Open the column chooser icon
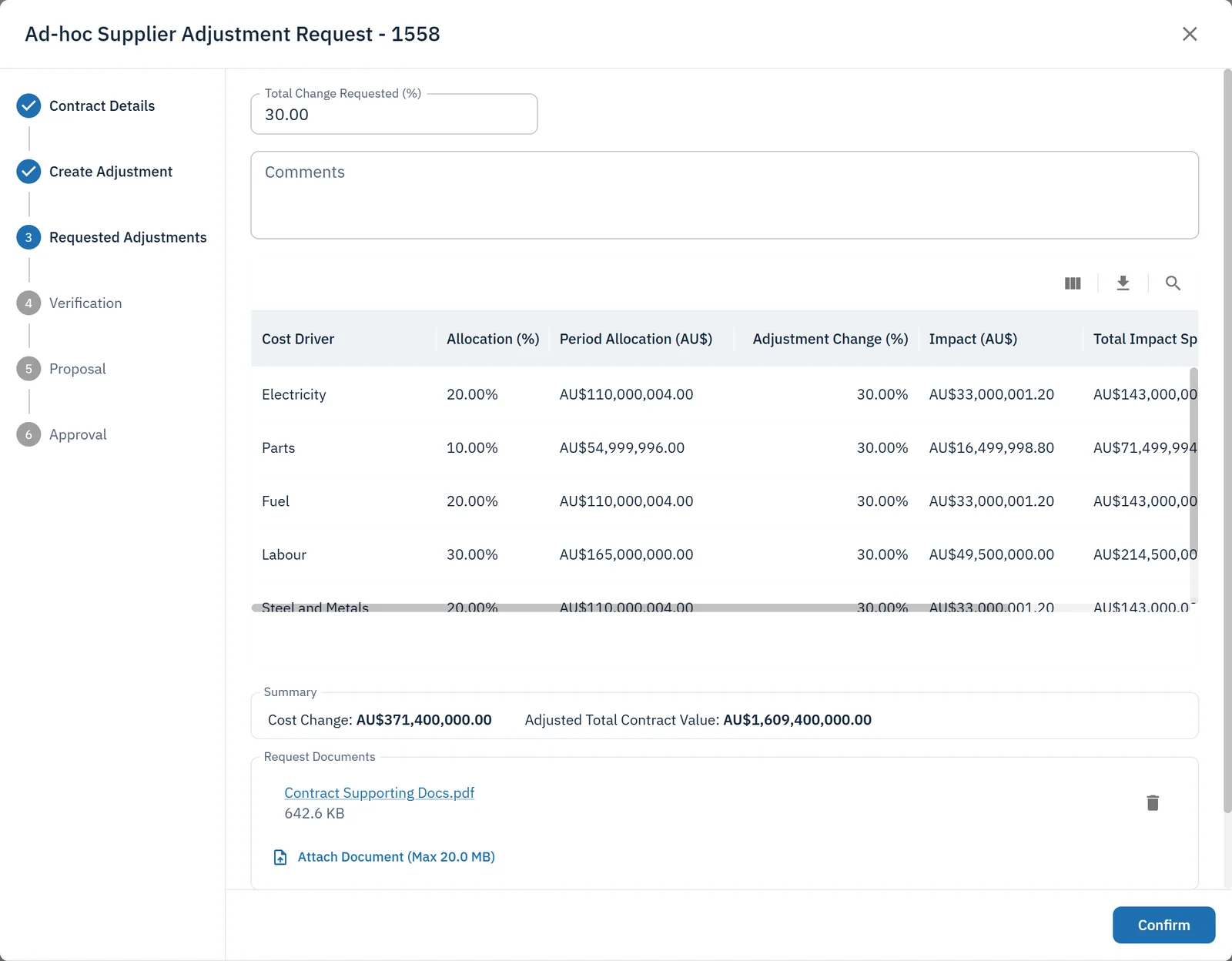1232x961 pixels. [x=1073, y=283]
